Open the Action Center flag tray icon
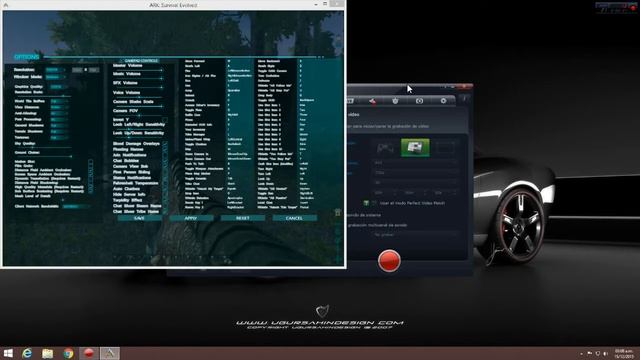 590,353
